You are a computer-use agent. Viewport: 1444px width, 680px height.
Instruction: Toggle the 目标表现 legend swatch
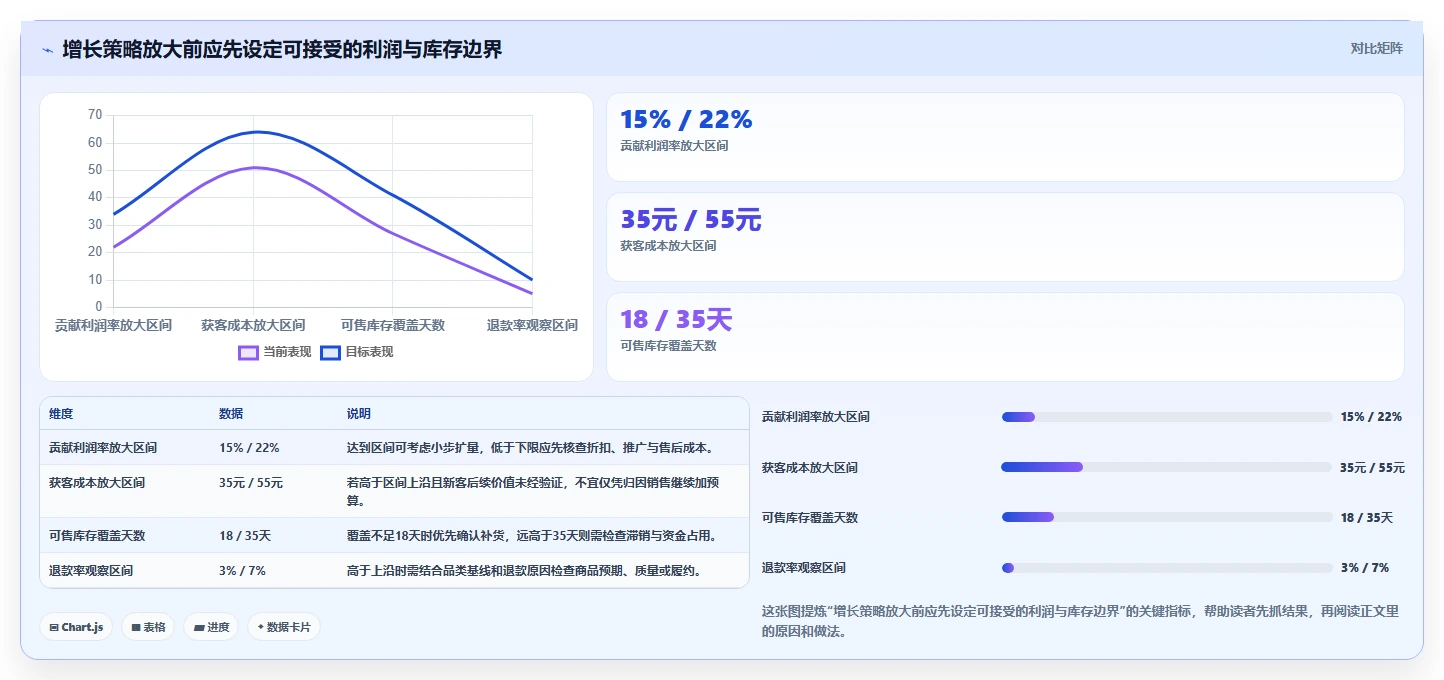click(331, 352)
